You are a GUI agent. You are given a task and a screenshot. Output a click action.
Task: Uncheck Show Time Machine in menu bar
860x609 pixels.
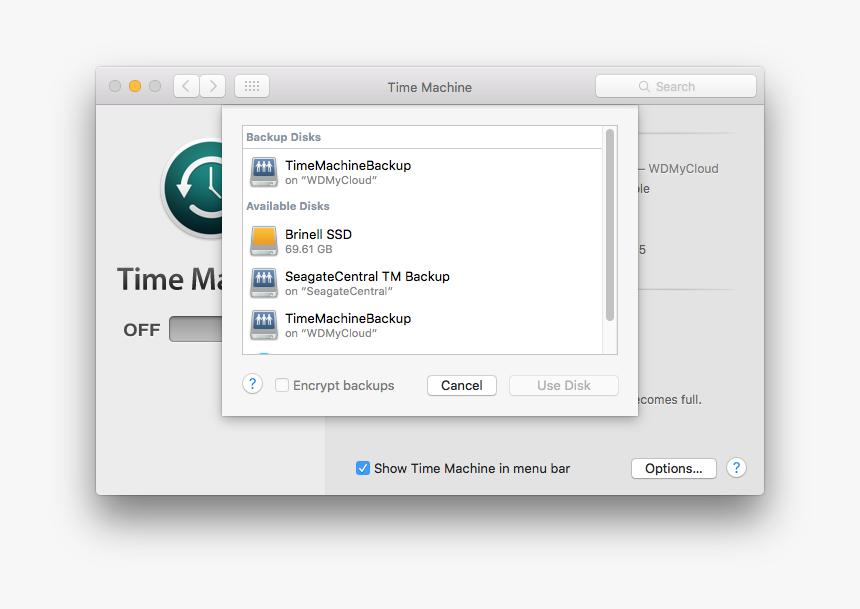[363, 468]
